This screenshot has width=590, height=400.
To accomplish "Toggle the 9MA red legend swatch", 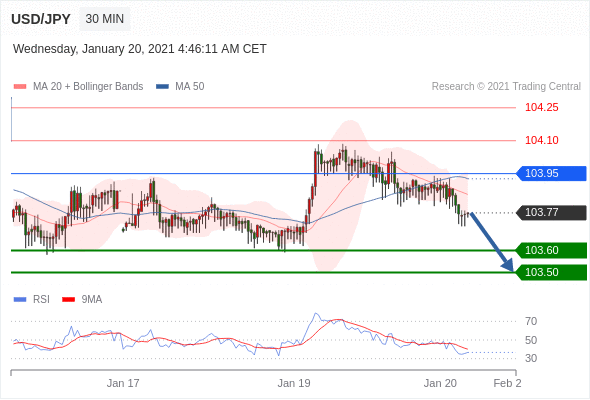I will 68,300.
